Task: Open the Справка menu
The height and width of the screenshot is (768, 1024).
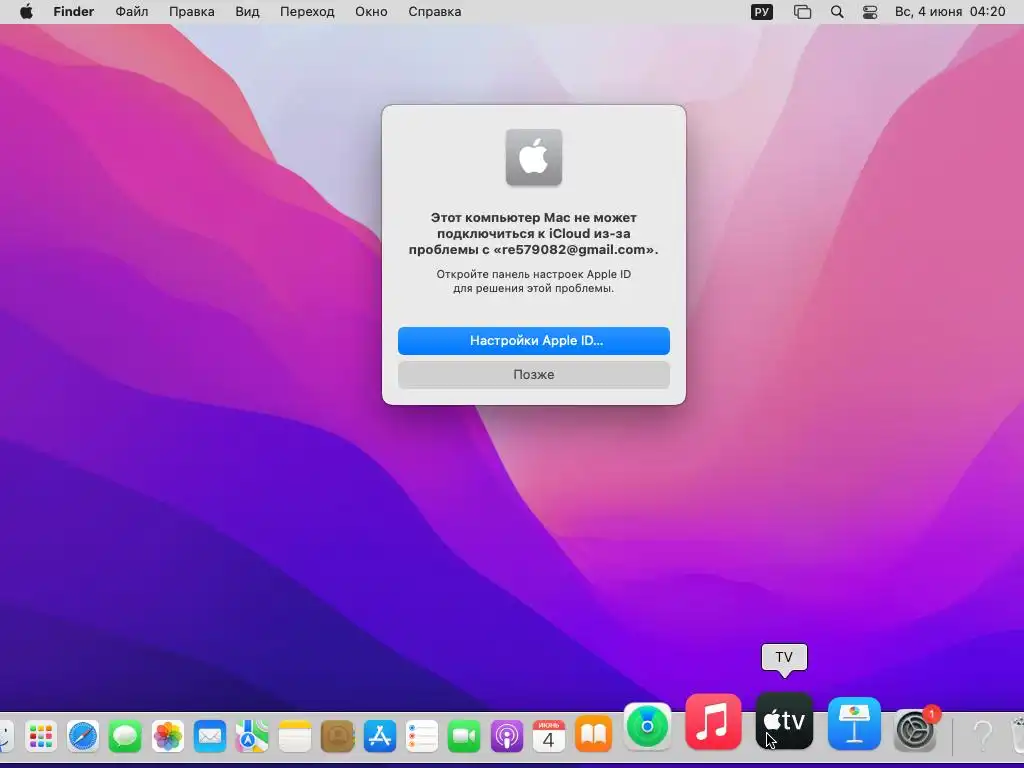Action: pyautogui.click(x=434, y=12)
